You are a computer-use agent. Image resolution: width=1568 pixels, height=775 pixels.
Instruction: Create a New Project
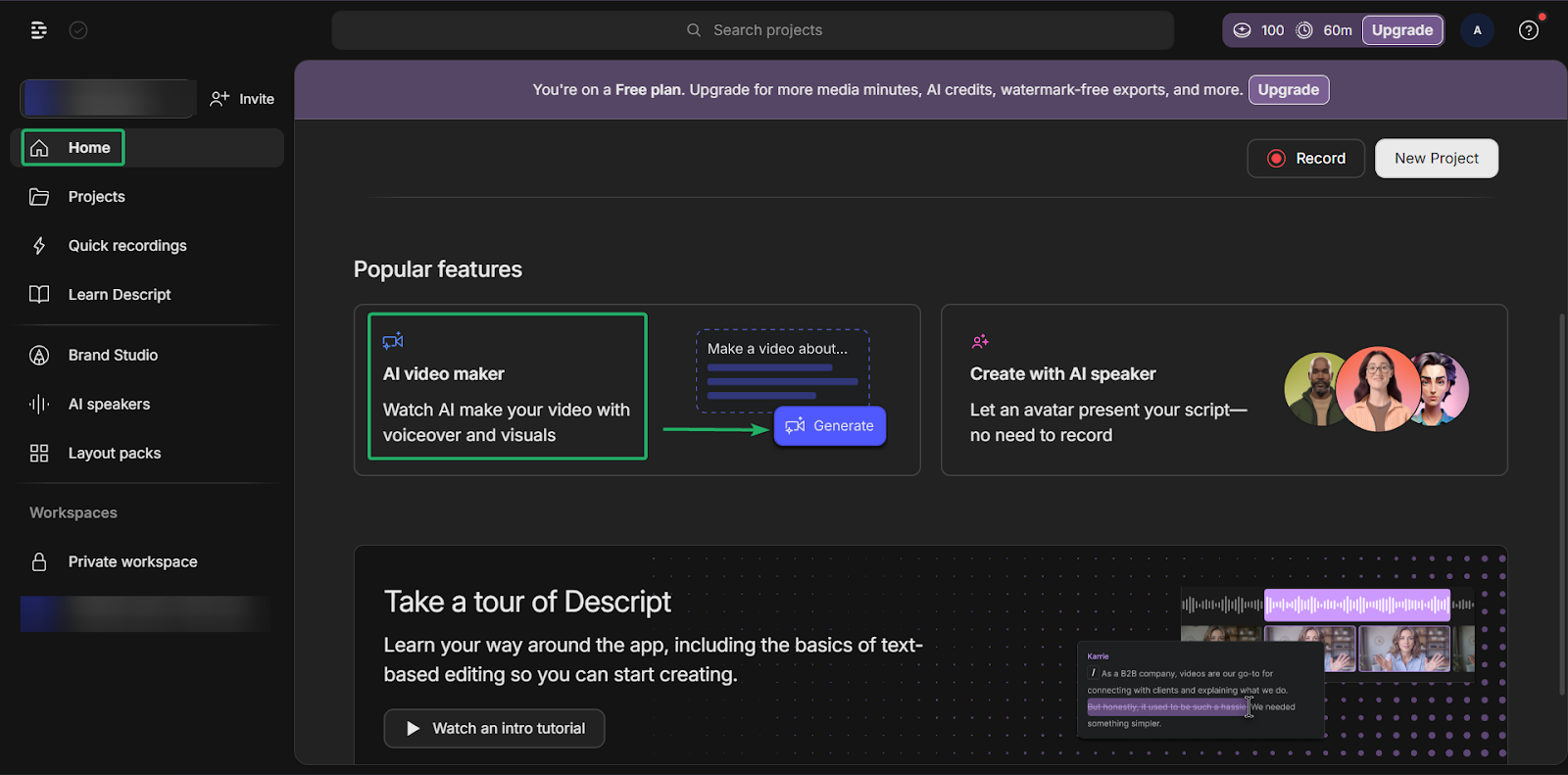coord(1437,159)
